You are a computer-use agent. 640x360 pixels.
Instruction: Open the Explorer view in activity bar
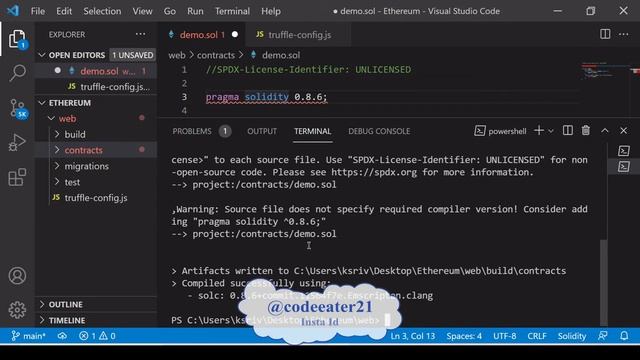(17, 39)
